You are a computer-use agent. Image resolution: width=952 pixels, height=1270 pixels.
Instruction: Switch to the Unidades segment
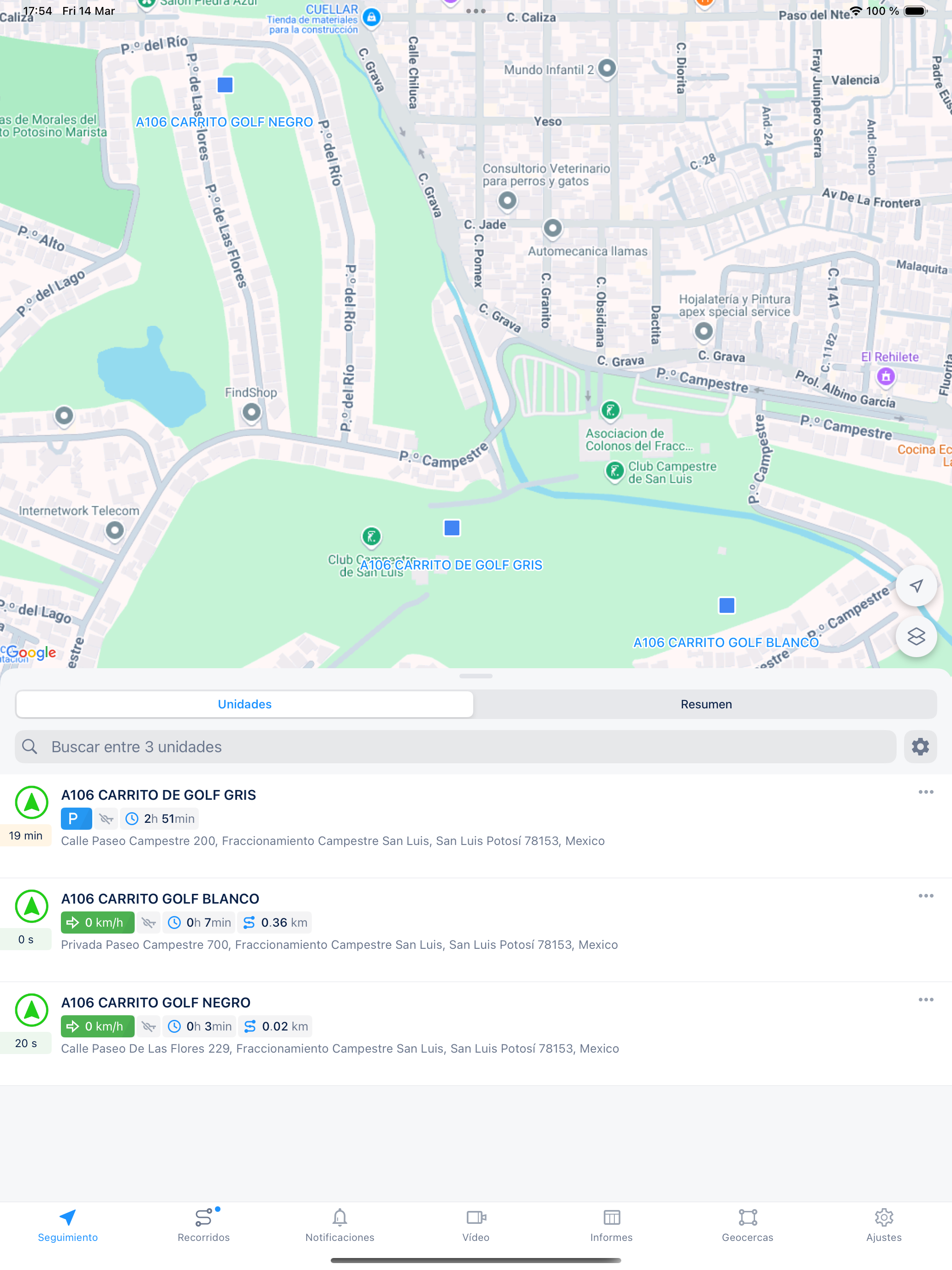244,704
